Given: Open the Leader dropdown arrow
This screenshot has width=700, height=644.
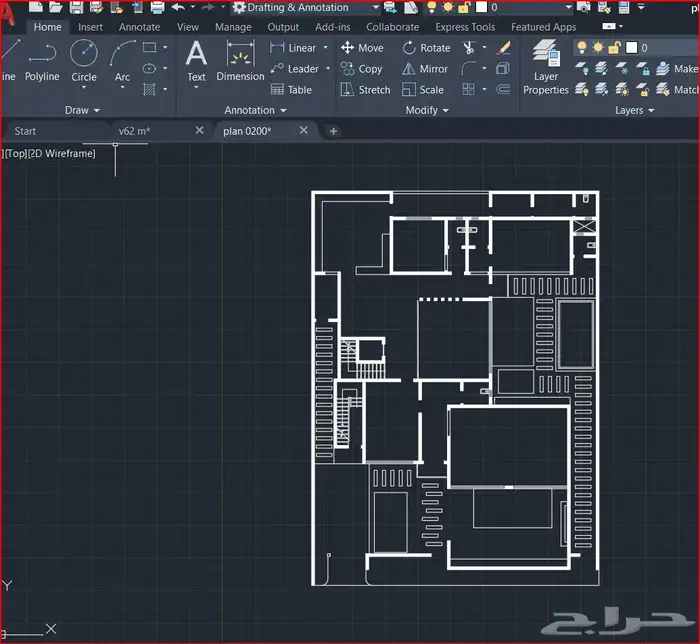Looking at the screenshot, I should pyautogui.click(x=329, y=69).
